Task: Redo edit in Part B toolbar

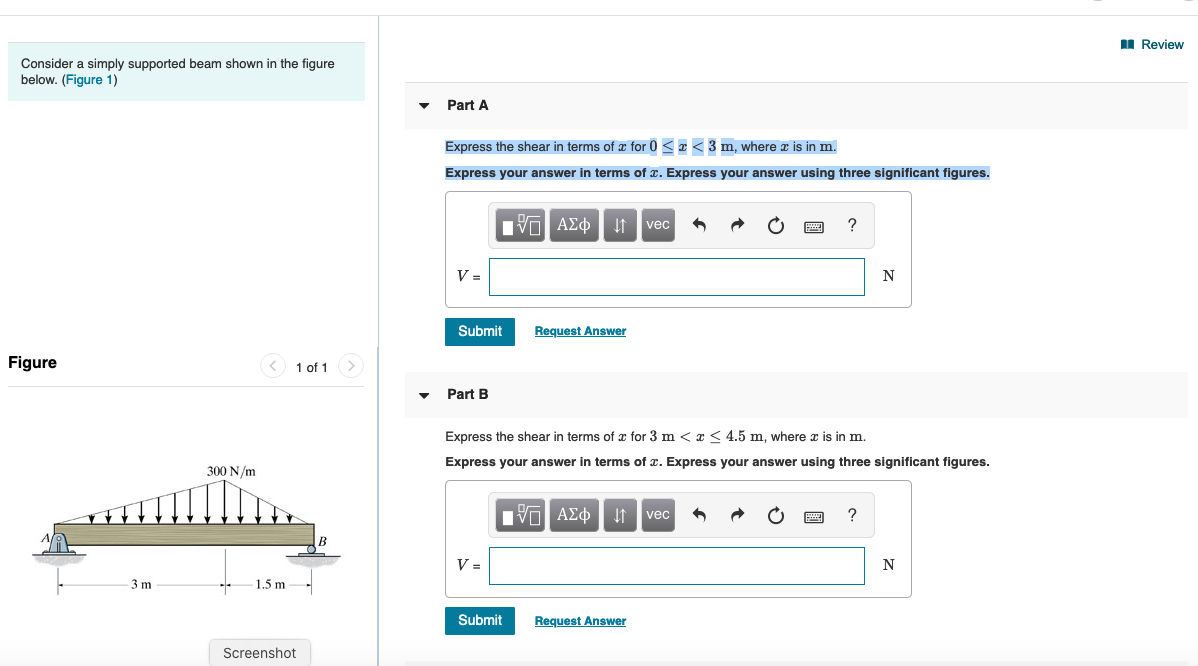Action: [x=737, y=515]
